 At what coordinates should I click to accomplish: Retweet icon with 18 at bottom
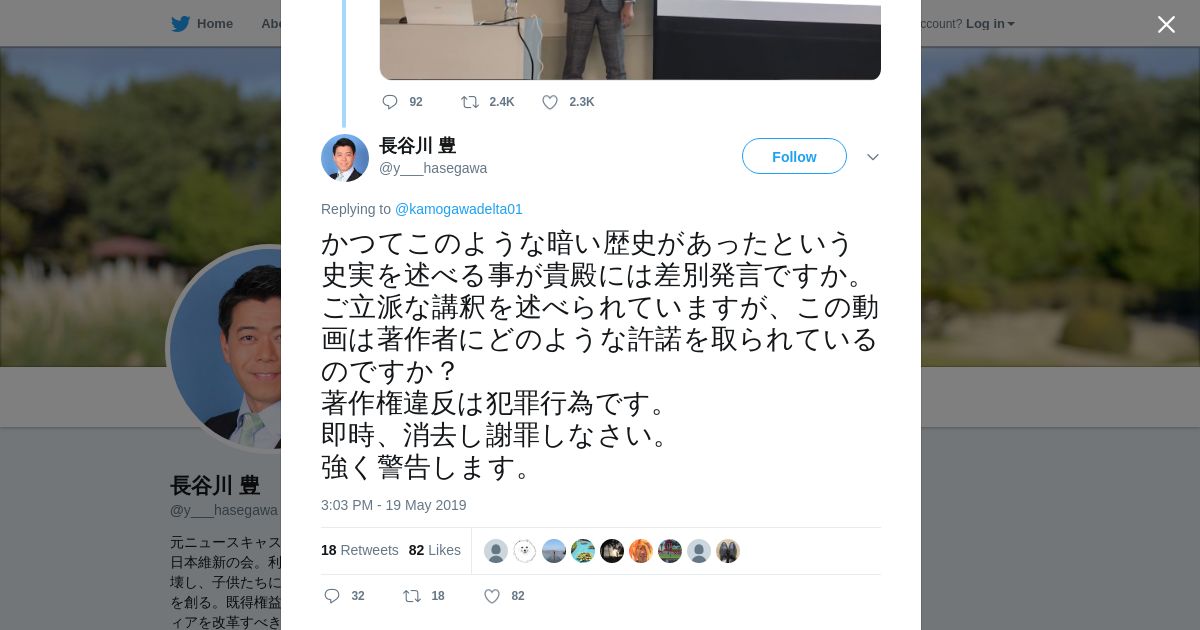pos(411,596)
